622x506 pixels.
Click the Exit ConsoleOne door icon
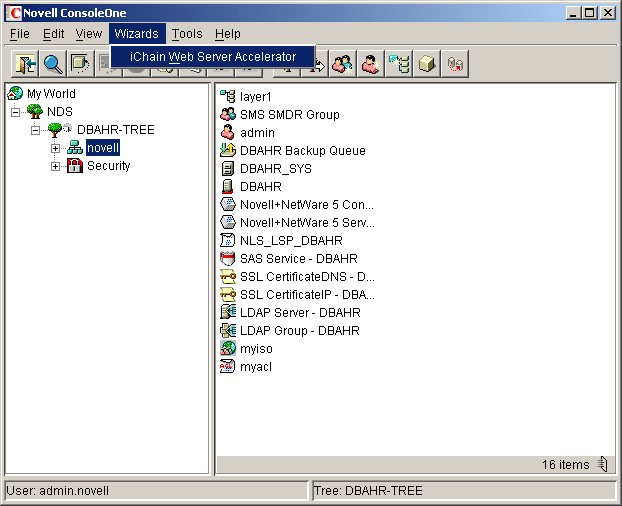tap(25, 63)
